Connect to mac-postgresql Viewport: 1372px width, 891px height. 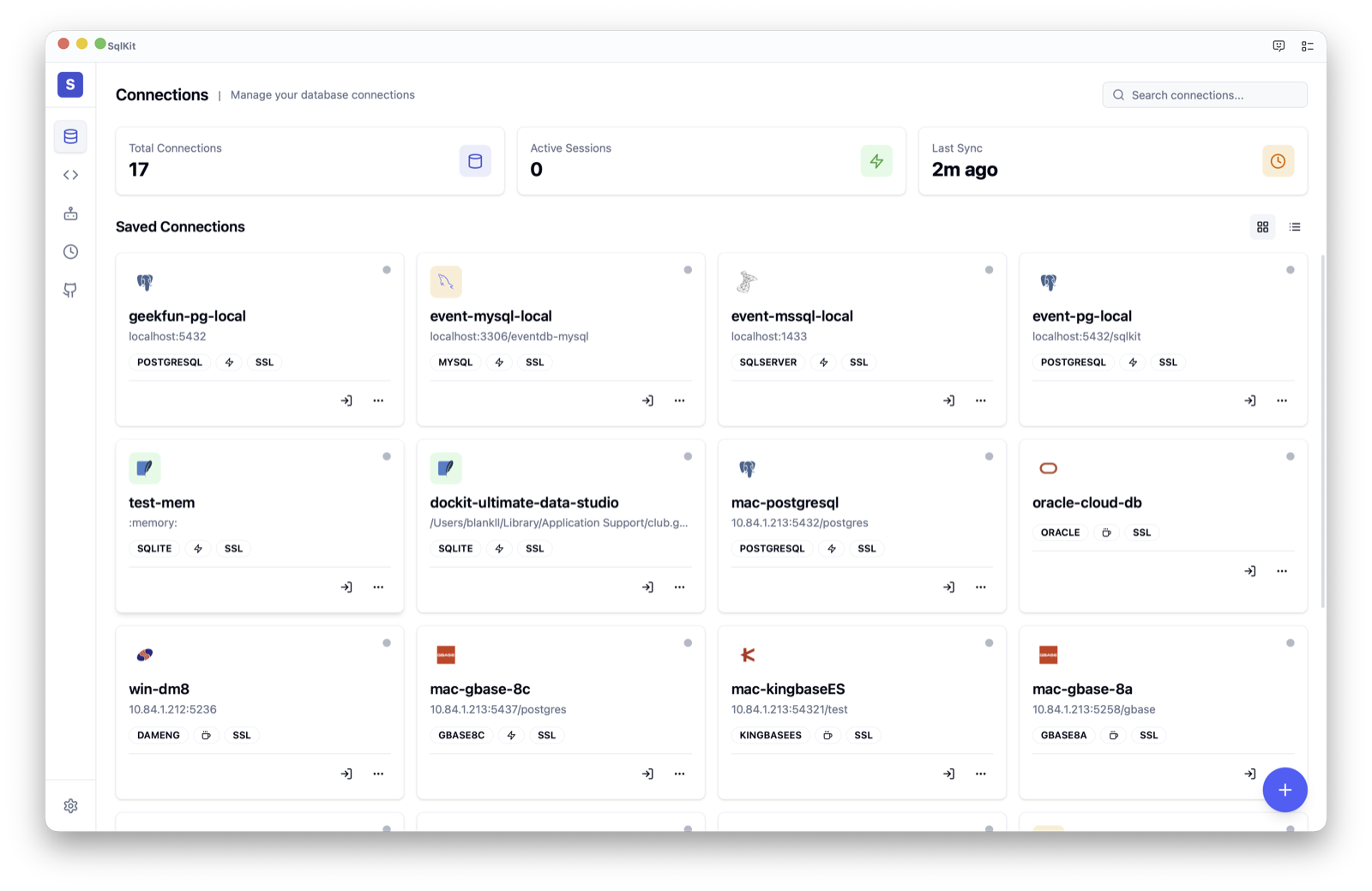[948, 587]
